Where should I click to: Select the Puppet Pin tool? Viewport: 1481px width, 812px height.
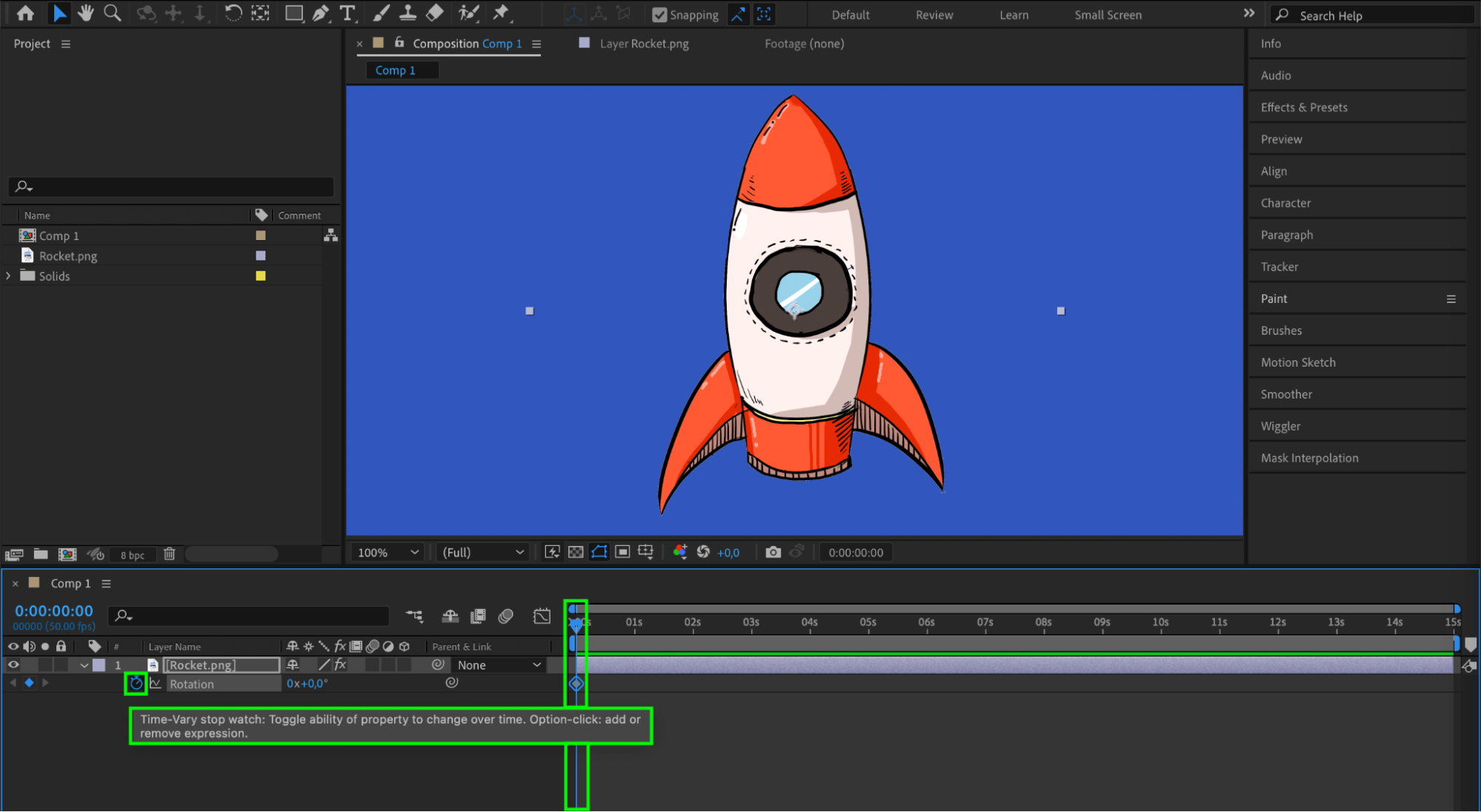502,13
